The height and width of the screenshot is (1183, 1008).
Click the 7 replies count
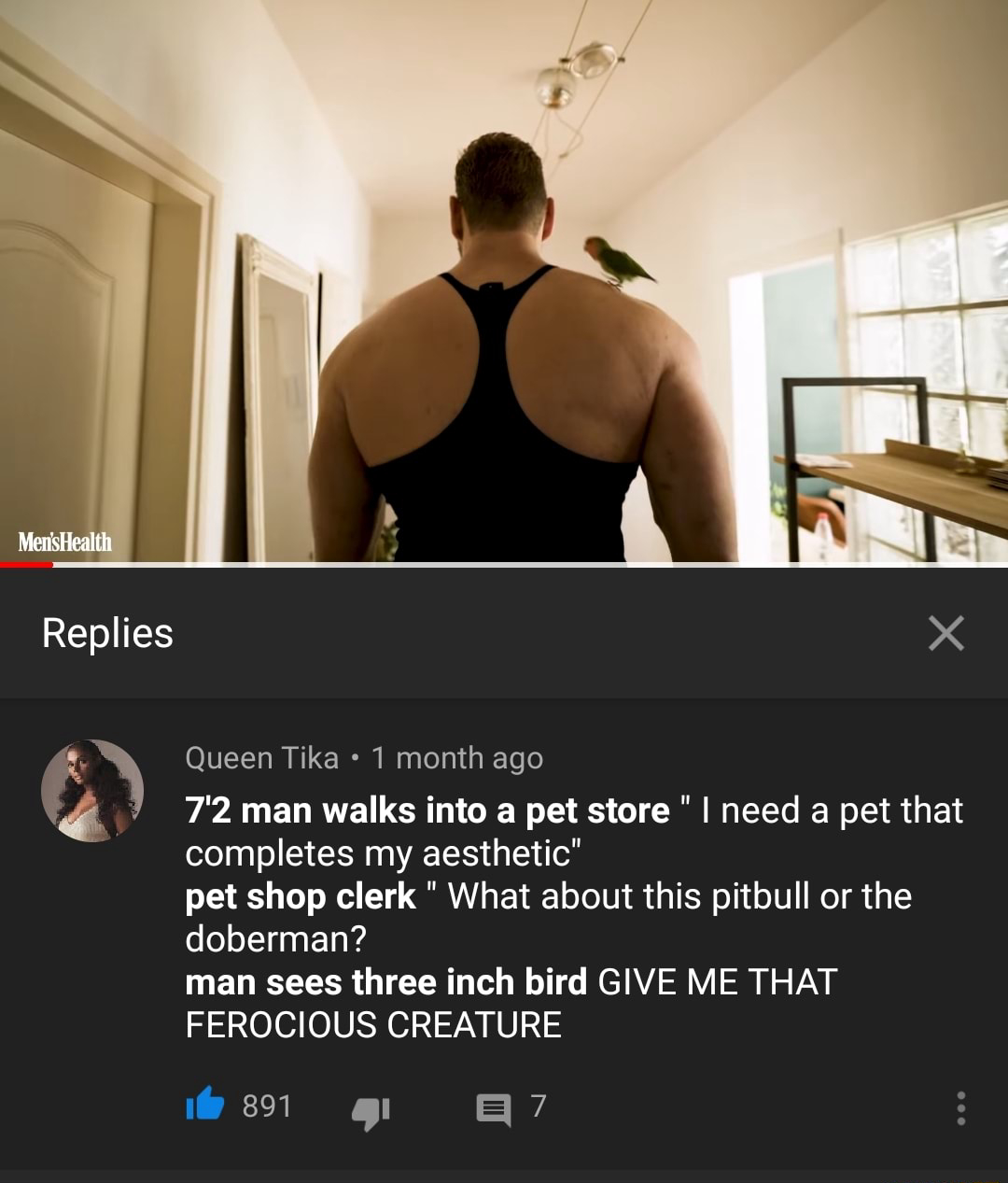(539, 1106)
